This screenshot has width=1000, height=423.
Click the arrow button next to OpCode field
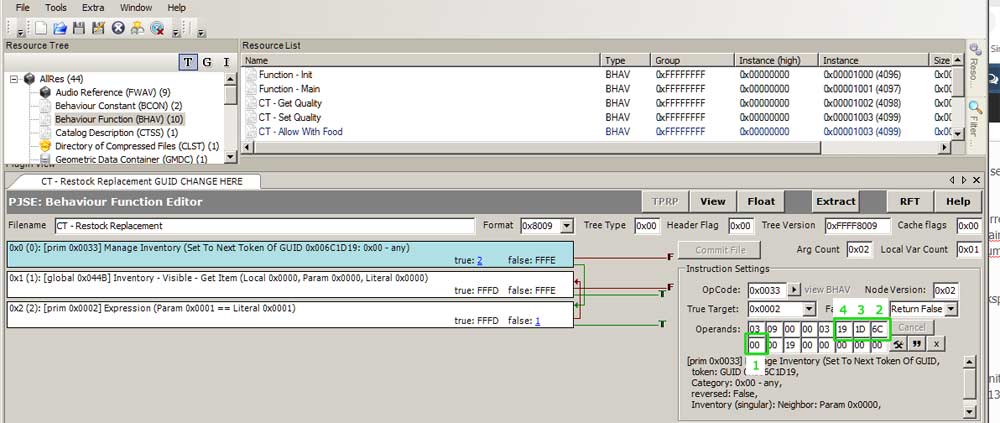pos(795,290)
